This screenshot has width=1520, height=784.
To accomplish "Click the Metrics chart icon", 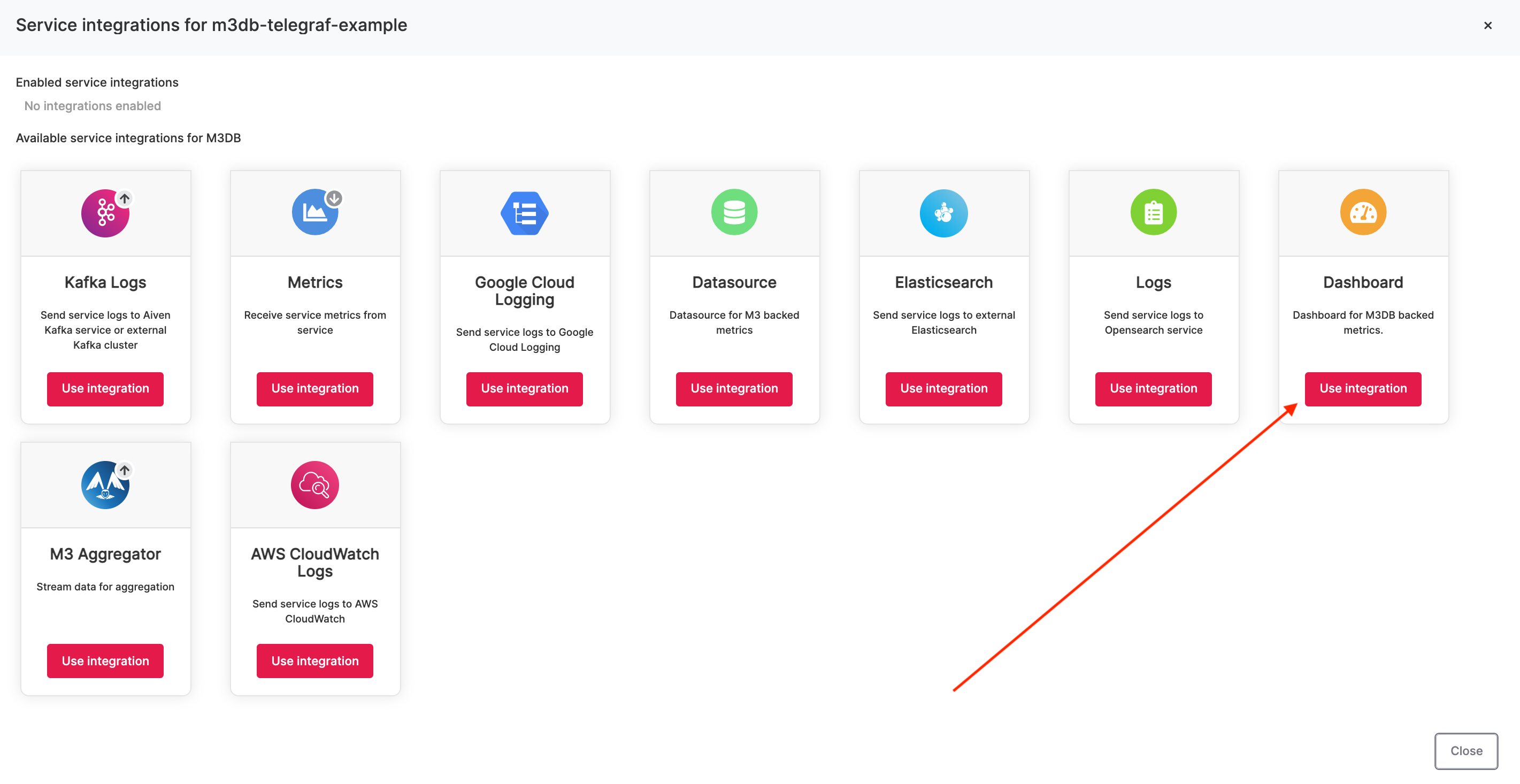I will click(315, 212).
